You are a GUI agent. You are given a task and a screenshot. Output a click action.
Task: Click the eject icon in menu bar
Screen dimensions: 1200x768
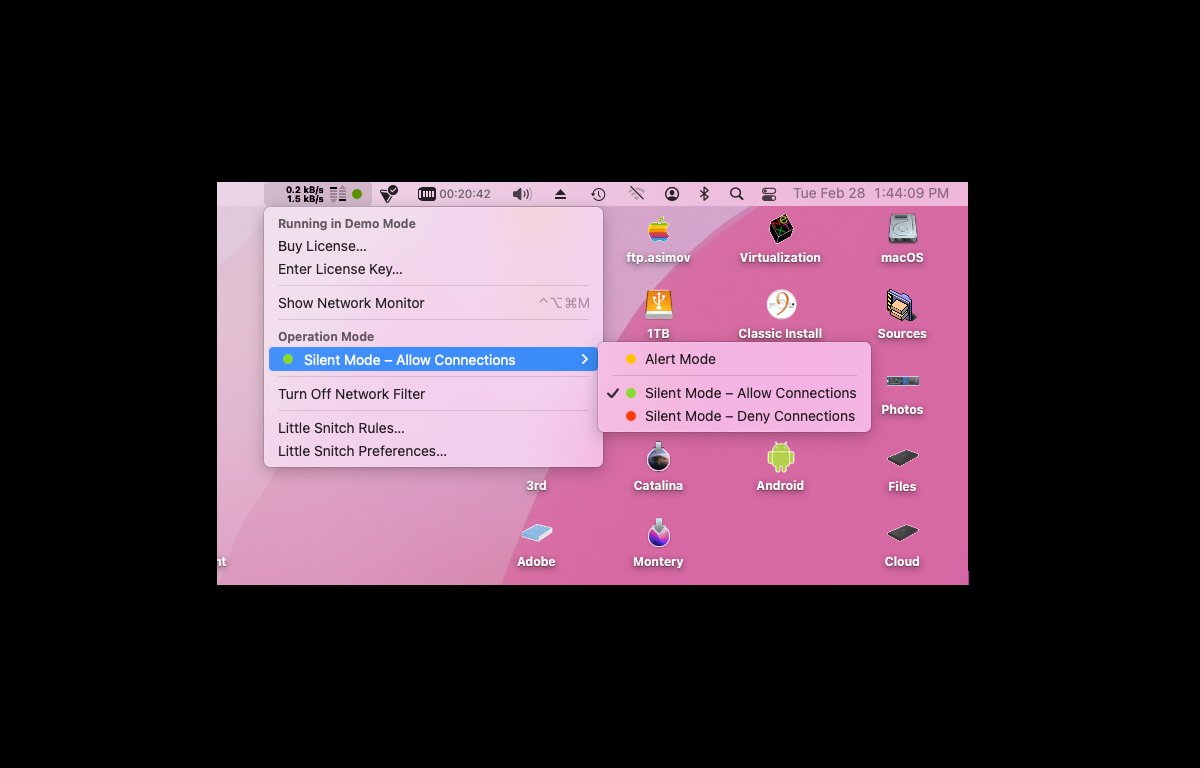(561, 194)
